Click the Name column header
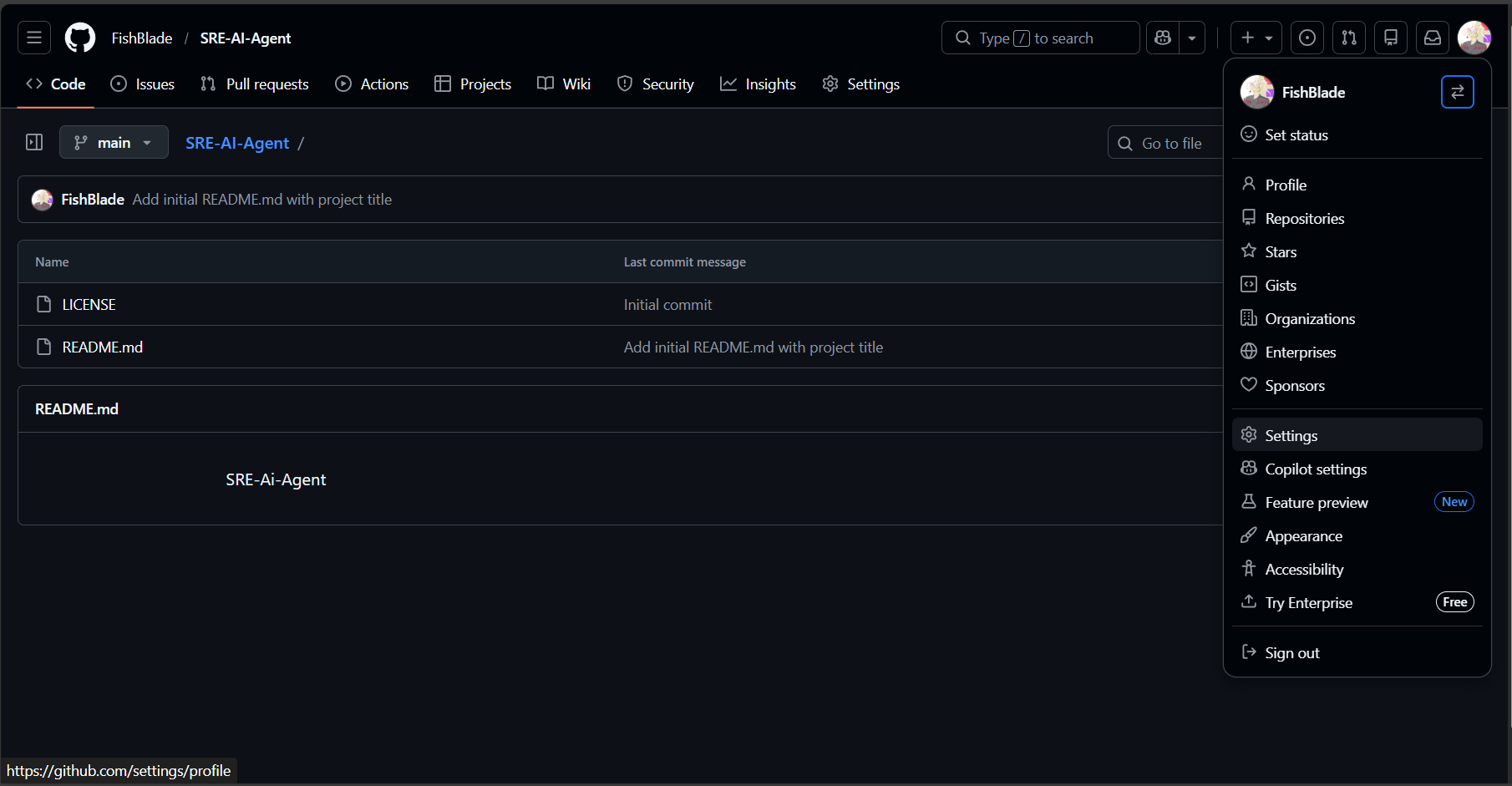 52,262
